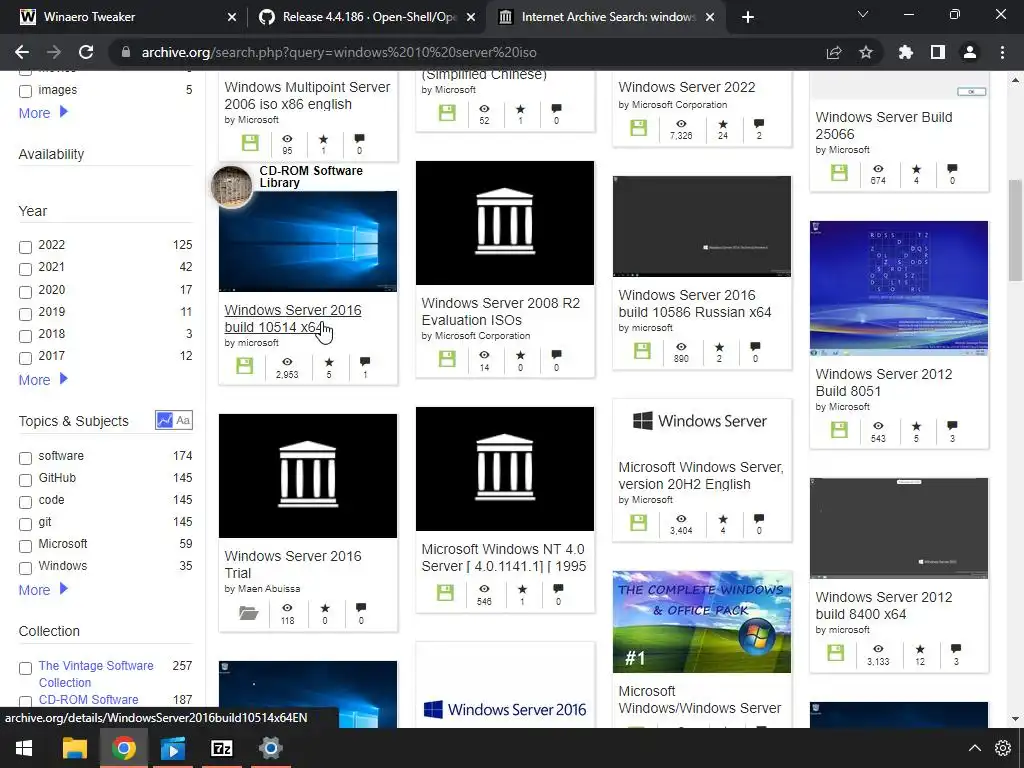Viewport: 1024px width, 768px height.
Task: Open Windows Server 2016 build 10514 x64 link
Action: tap(293, 318)
